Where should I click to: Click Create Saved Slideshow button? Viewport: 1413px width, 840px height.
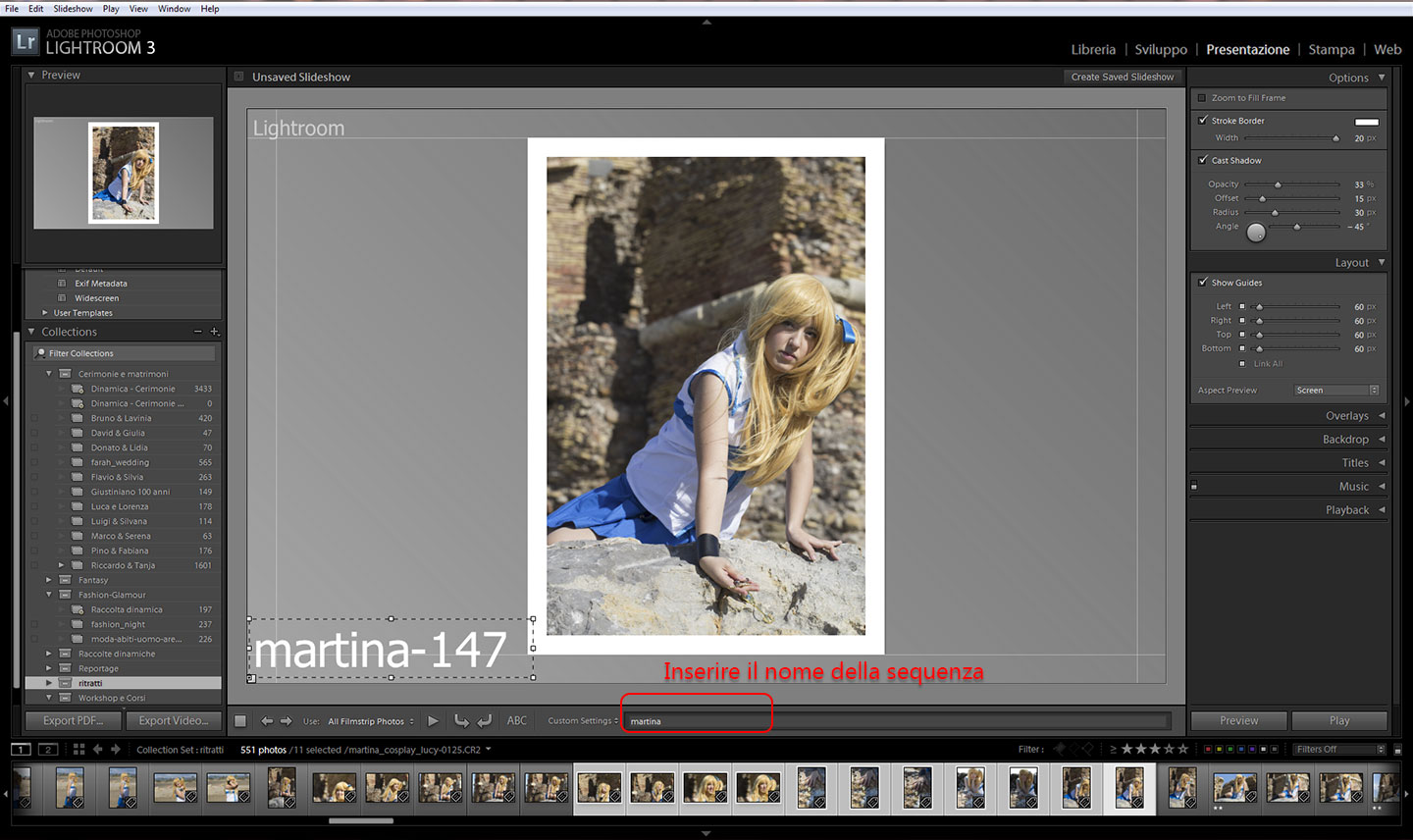1122,77
